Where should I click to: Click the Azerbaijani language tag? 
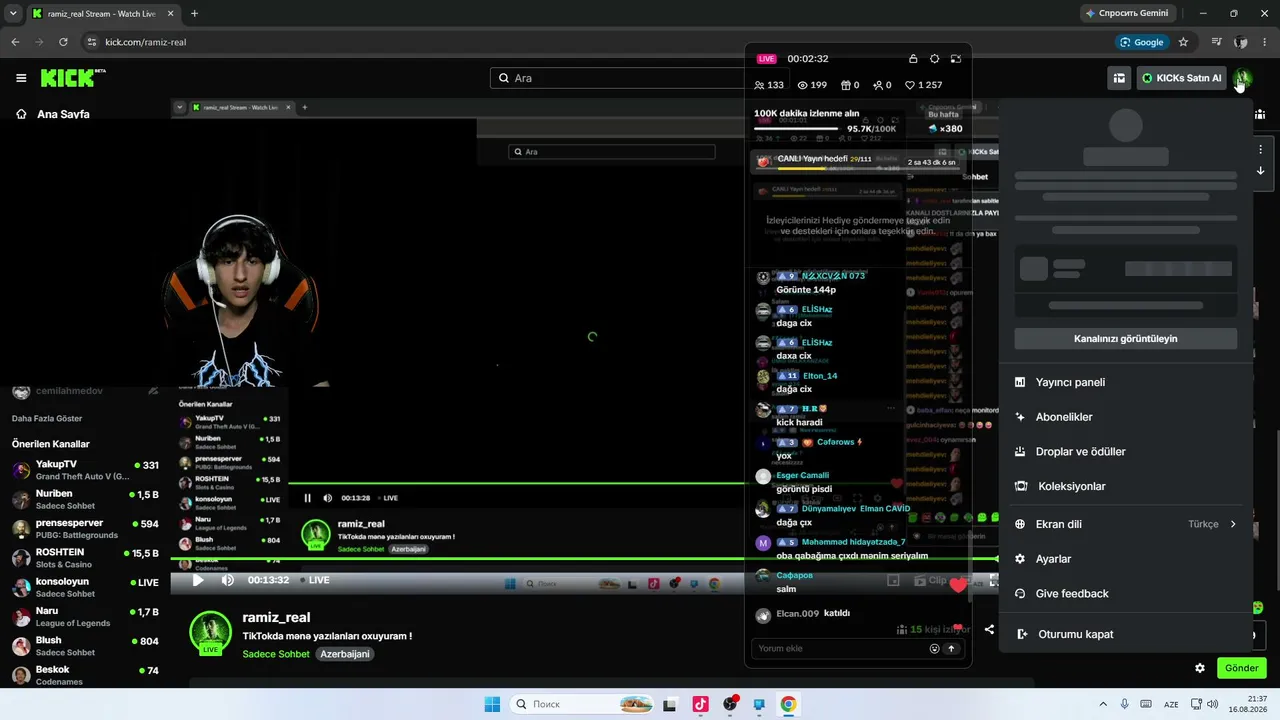(345, 654)
